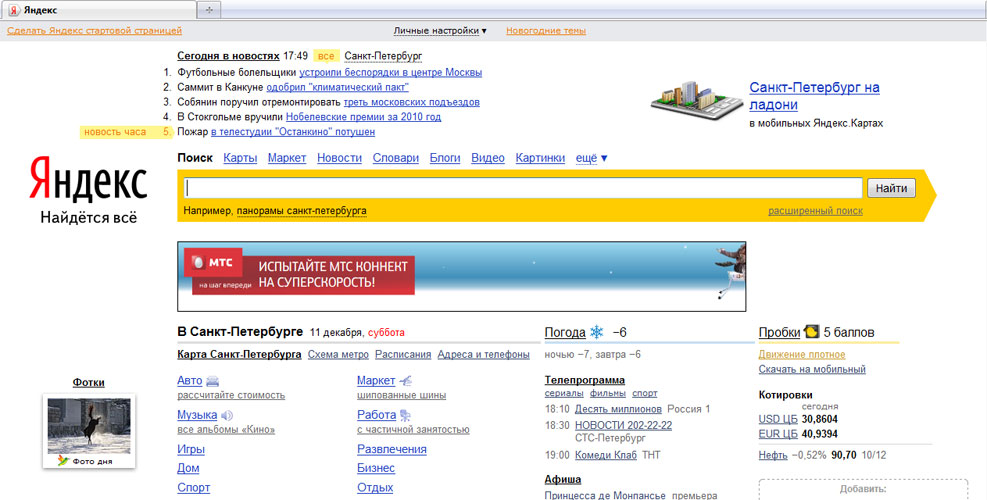Switch to the Новости tab
Screen dimensions: 987x500
[x=339, y=158]
